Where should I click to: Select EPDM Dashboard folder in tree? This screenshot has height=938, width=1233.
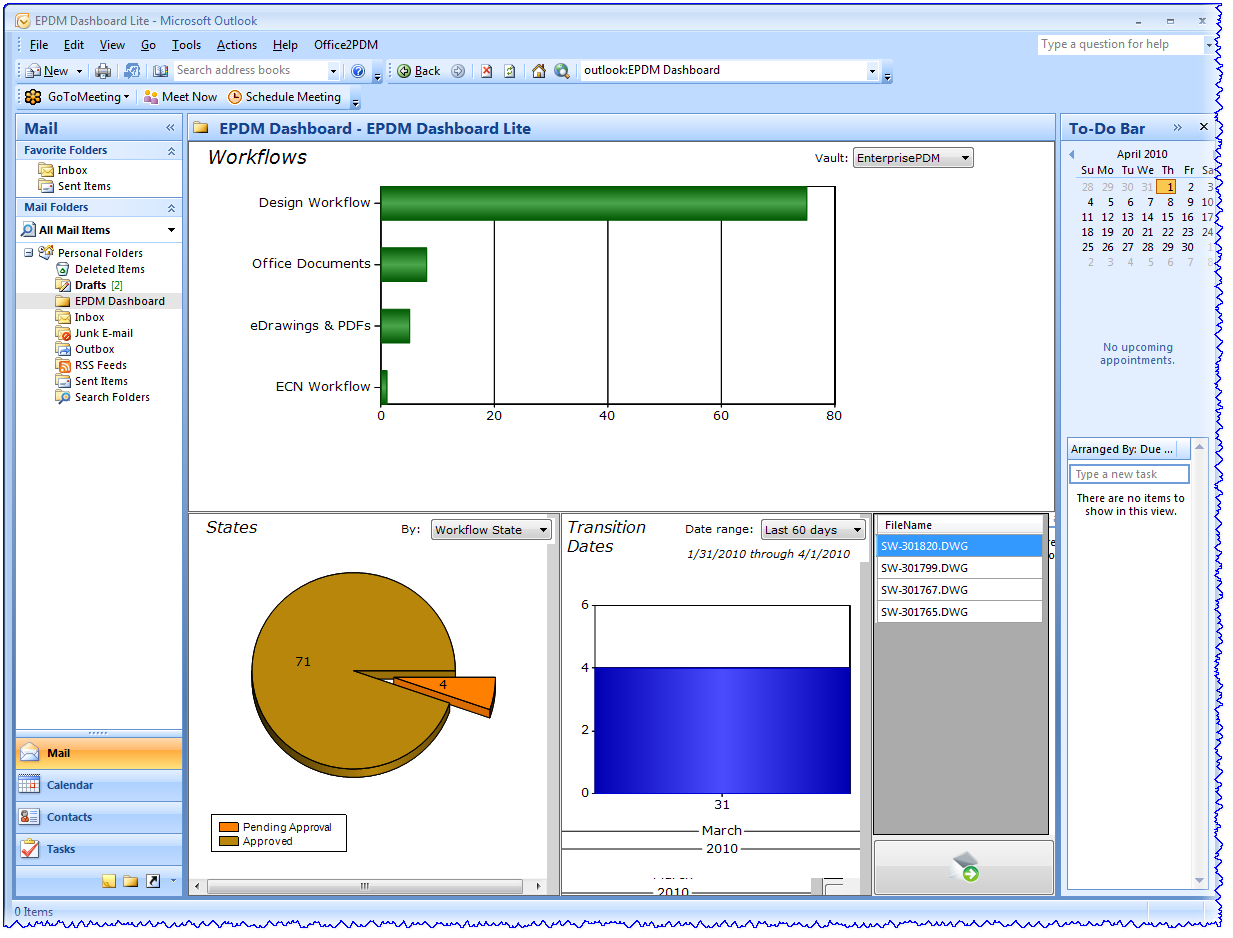(120, 301)
